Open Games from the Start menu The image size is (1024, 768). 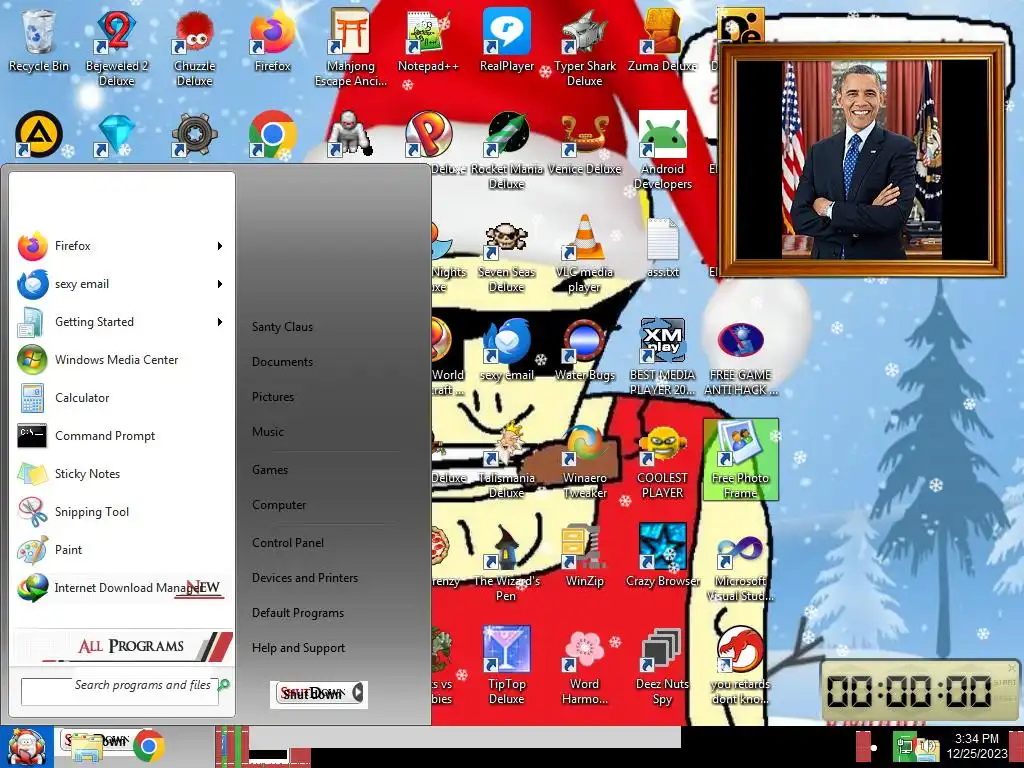click(x=270, y=470)
